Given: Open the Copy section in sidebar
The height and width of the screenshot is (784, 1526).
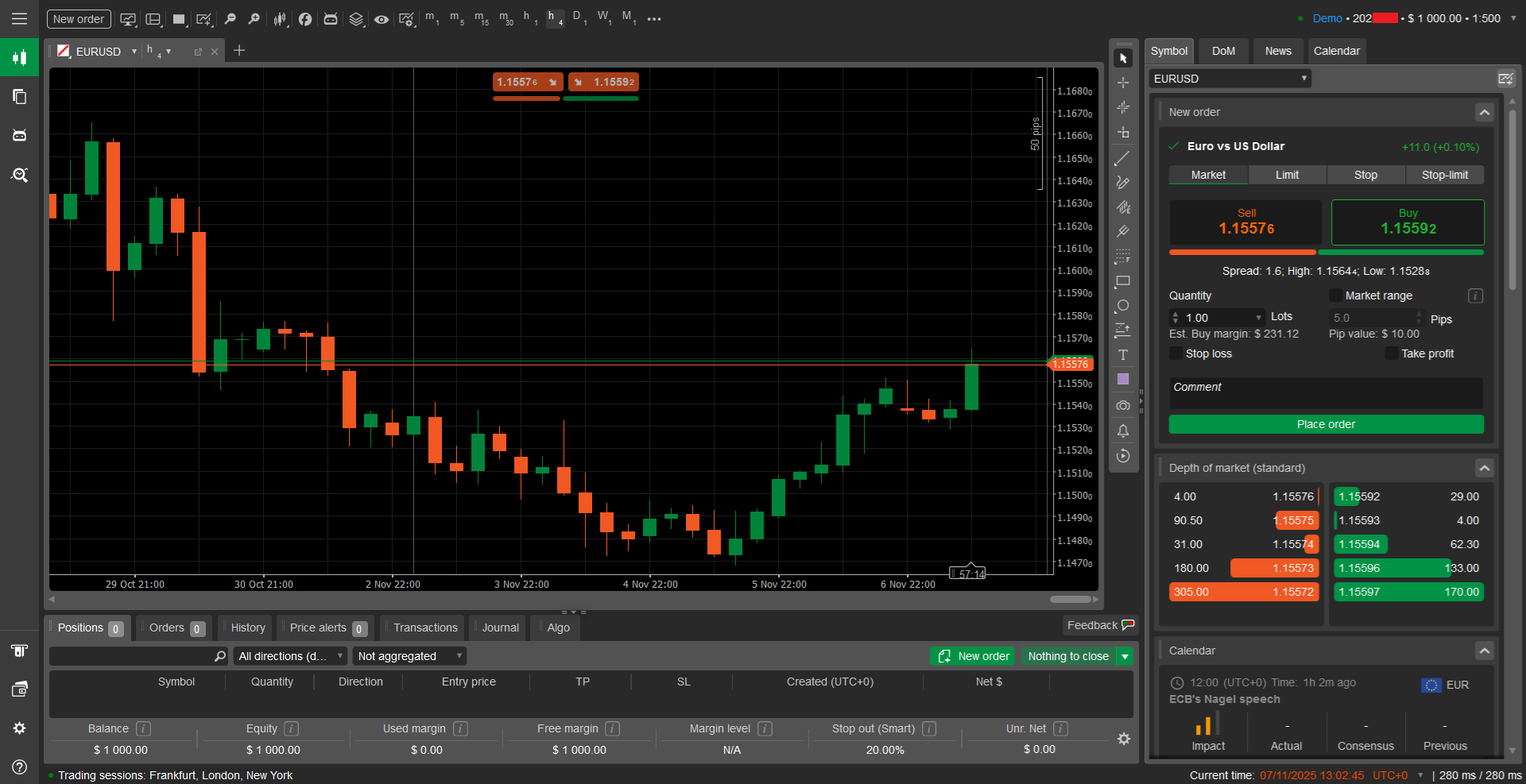Looking at the screenshot, I should click(x=19, y=96).
